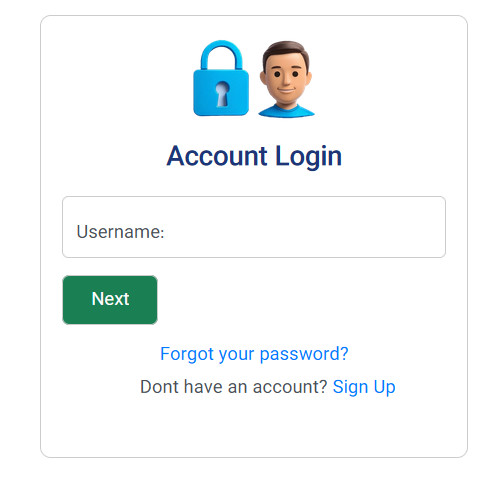The width and height of the screenshot is (493, 481).
Task: Click the Sign Up link
Action: [x=364, y=387]
